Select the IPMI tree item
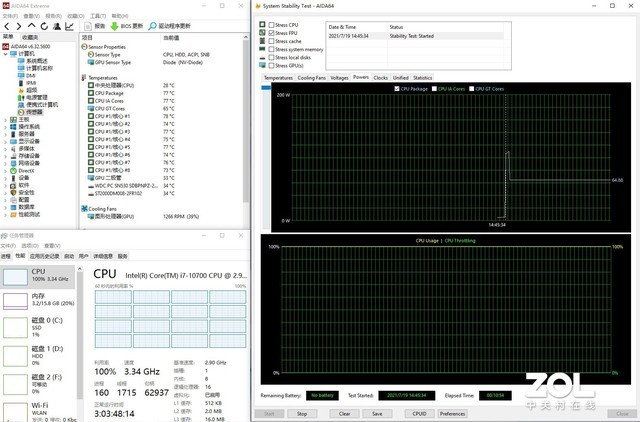The image size is (640, 422). tap(27, 83)
